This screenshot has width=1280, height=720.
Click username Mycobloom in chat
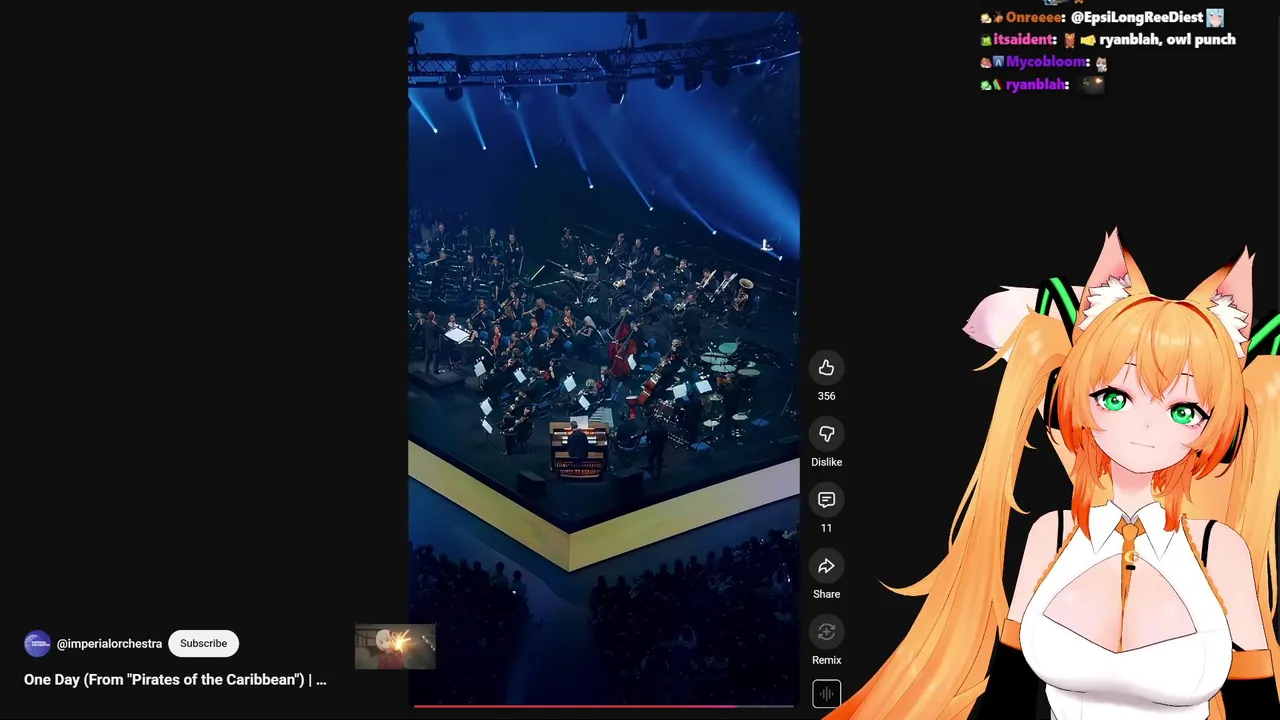pos(1046,62)
